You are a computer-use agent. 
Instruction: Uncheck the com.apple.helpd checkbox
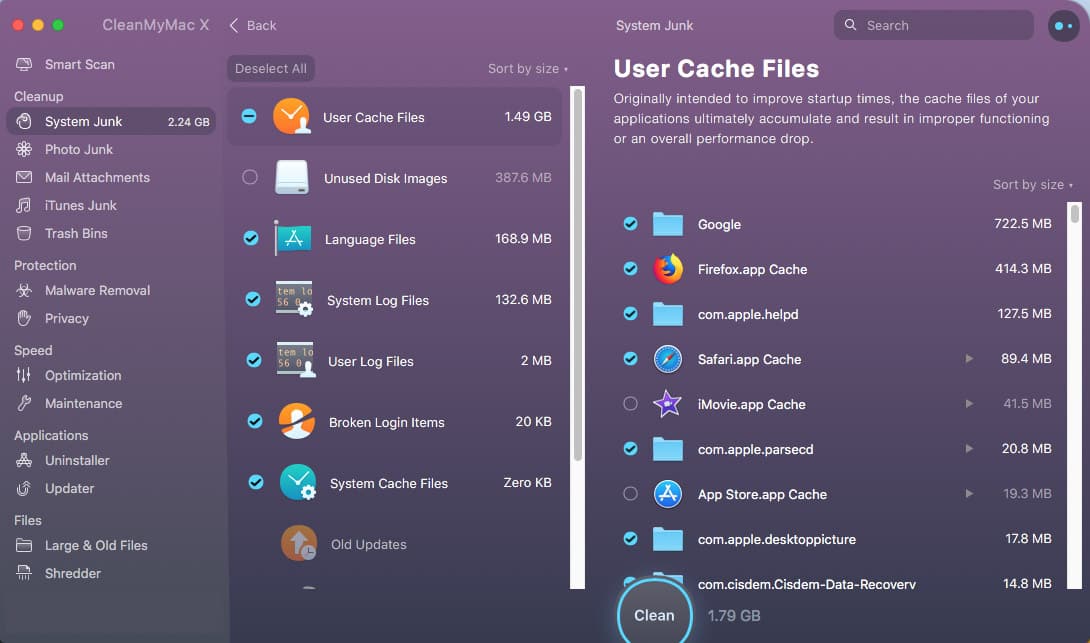[x=631, y=314]
